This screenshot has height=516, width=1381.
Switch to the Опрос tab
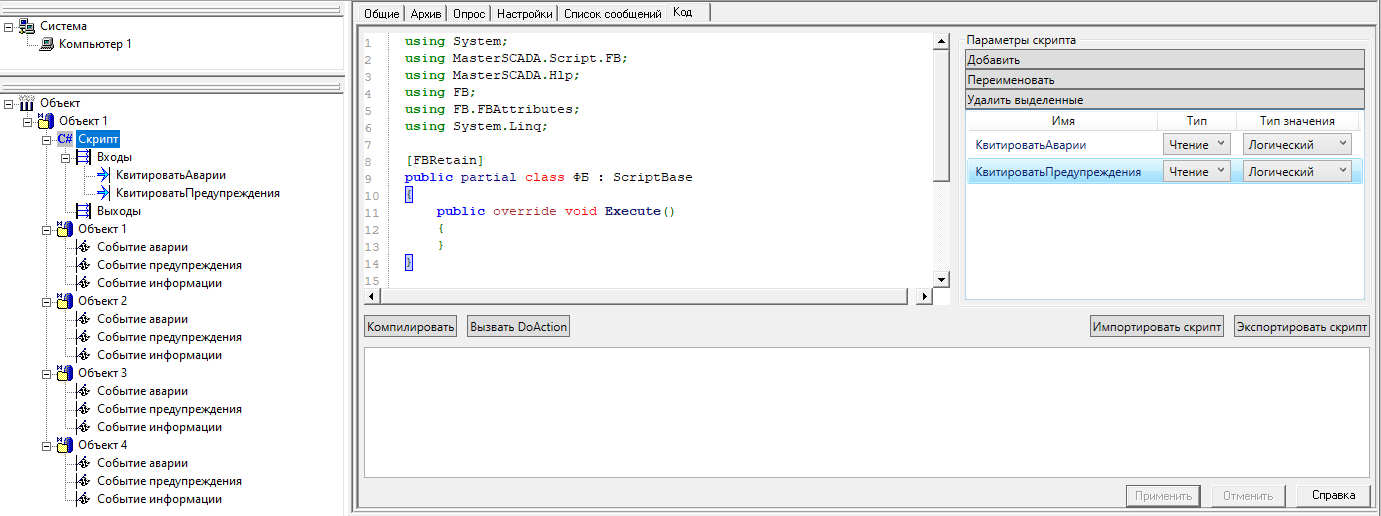click(x=469, y=14)
